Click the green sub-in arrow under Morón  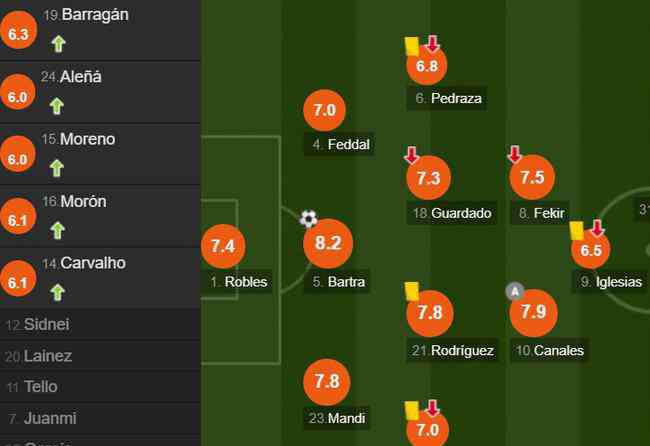pos(58,230)
